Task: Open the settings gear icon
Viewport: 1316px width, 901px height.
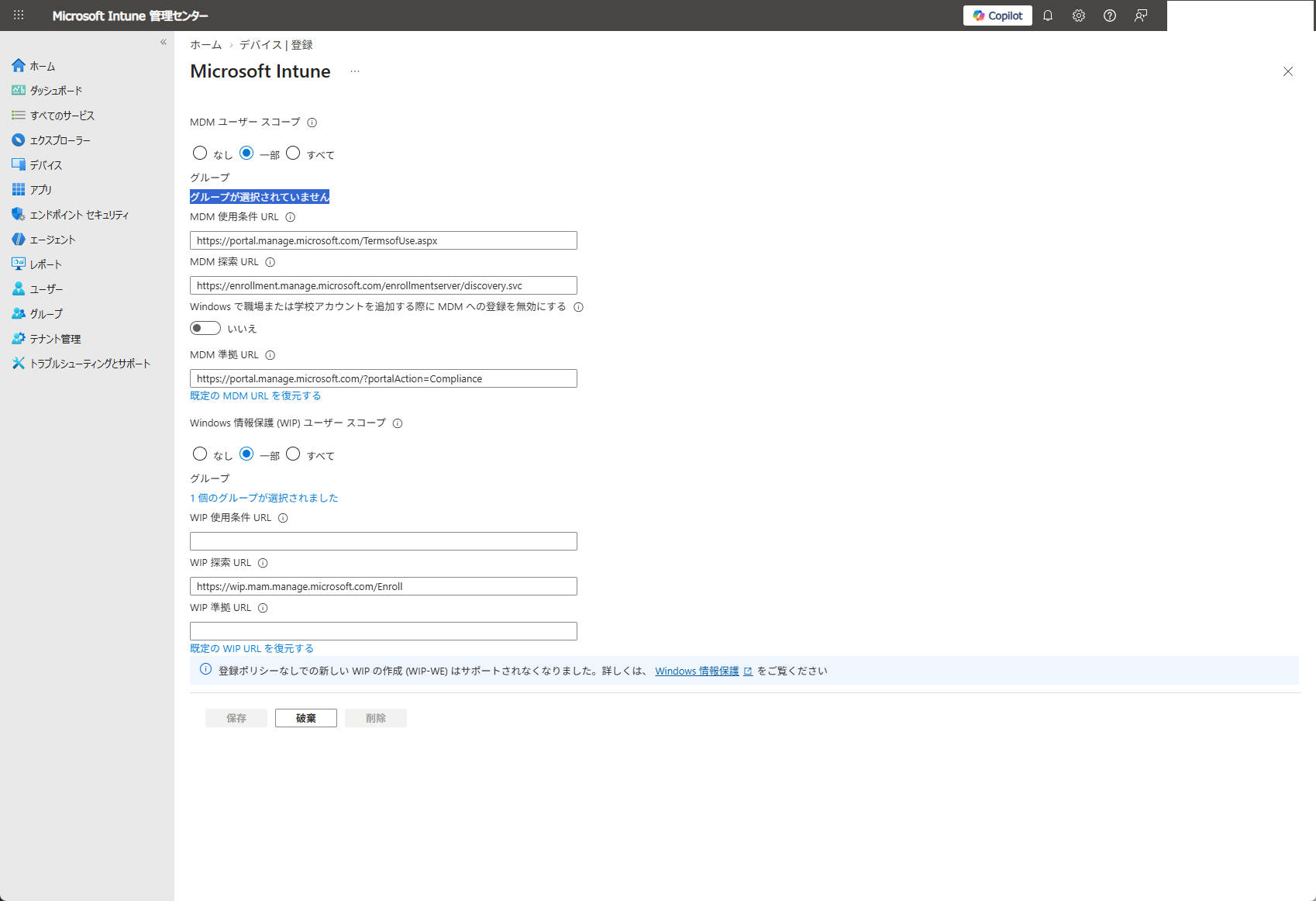Action: point(1079,16)
